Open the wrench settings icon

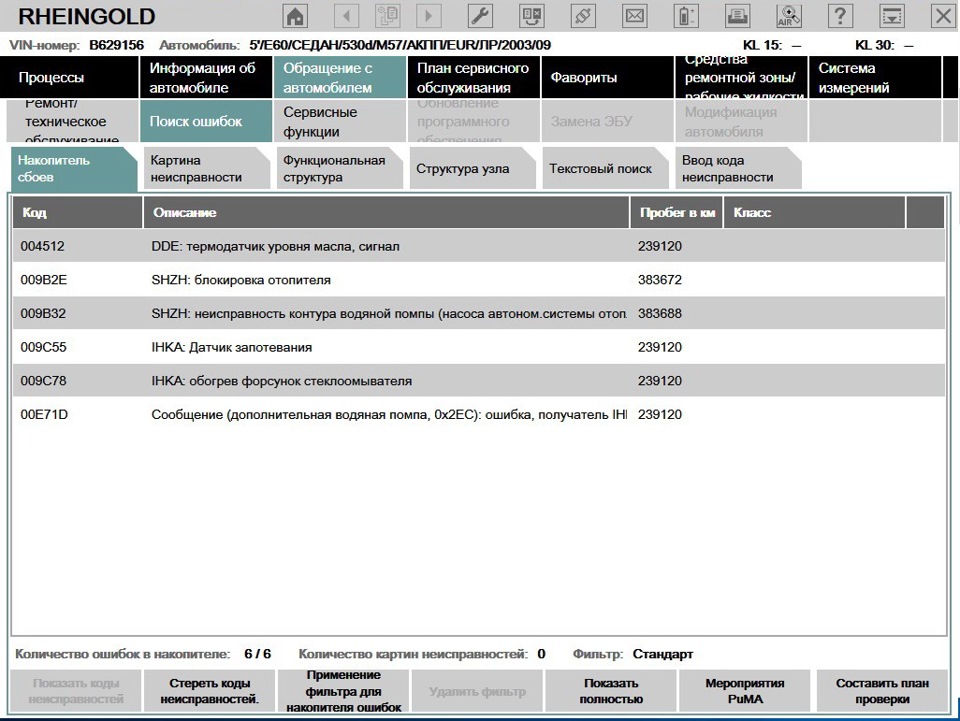tap(480, 16)
